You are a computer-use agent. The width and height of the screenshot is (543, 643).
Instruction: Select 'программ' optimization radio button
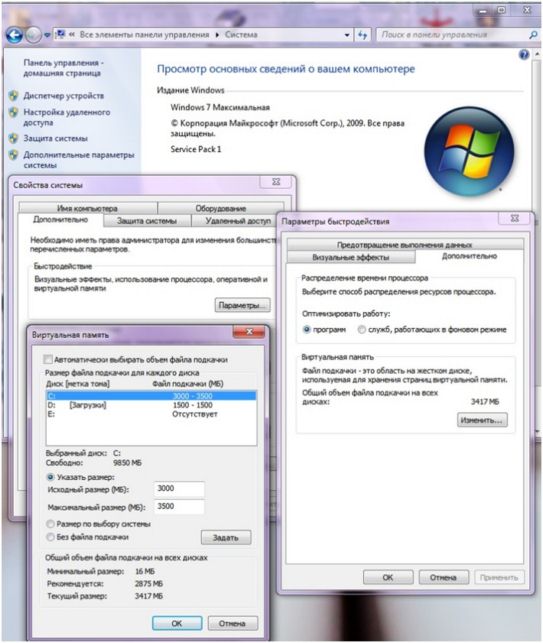pyautogui.click(x=306, y=329)
